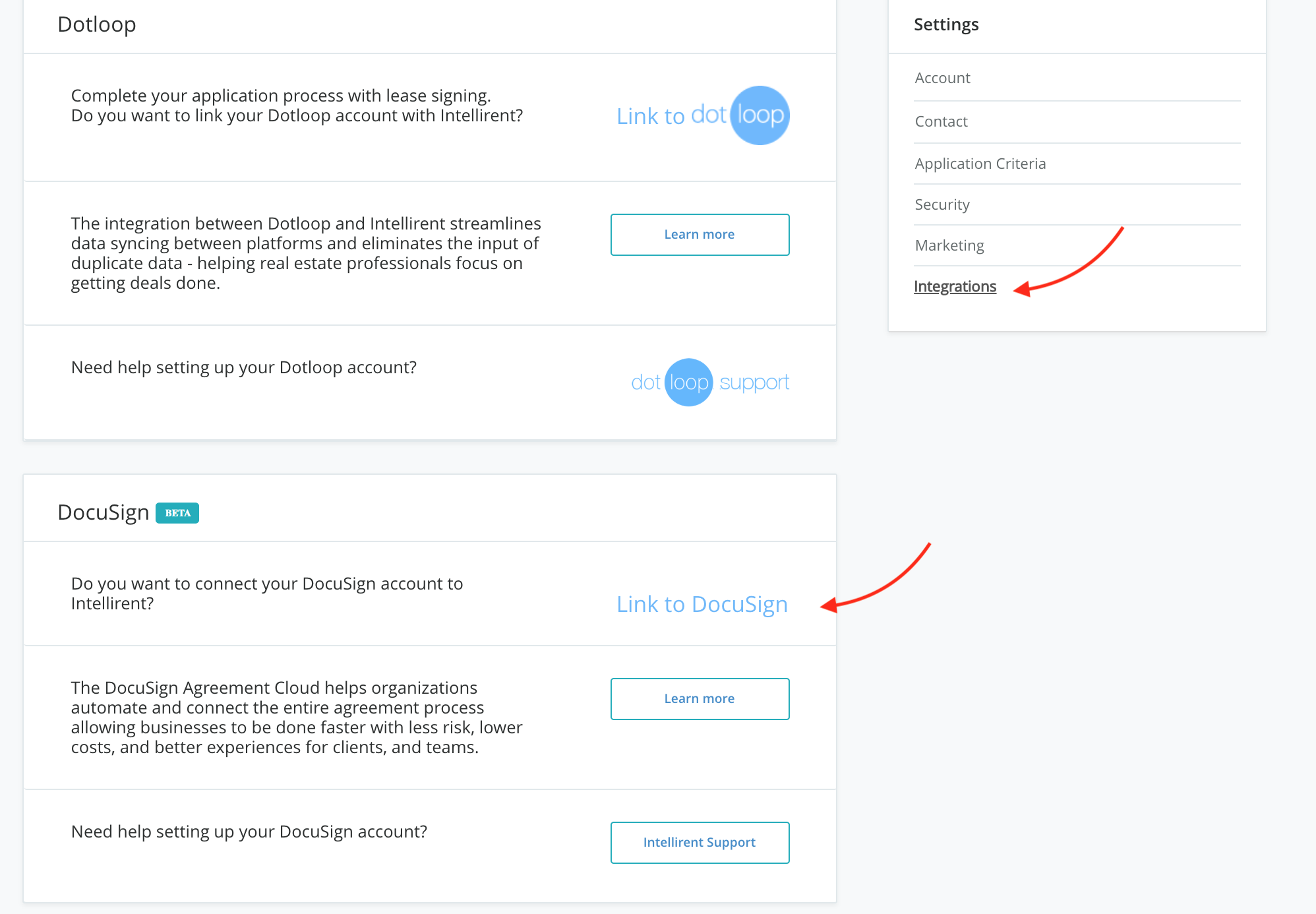Select Marketing in the Settings menu
This screenshot has height=914, width=1316.
pos(949,245)
